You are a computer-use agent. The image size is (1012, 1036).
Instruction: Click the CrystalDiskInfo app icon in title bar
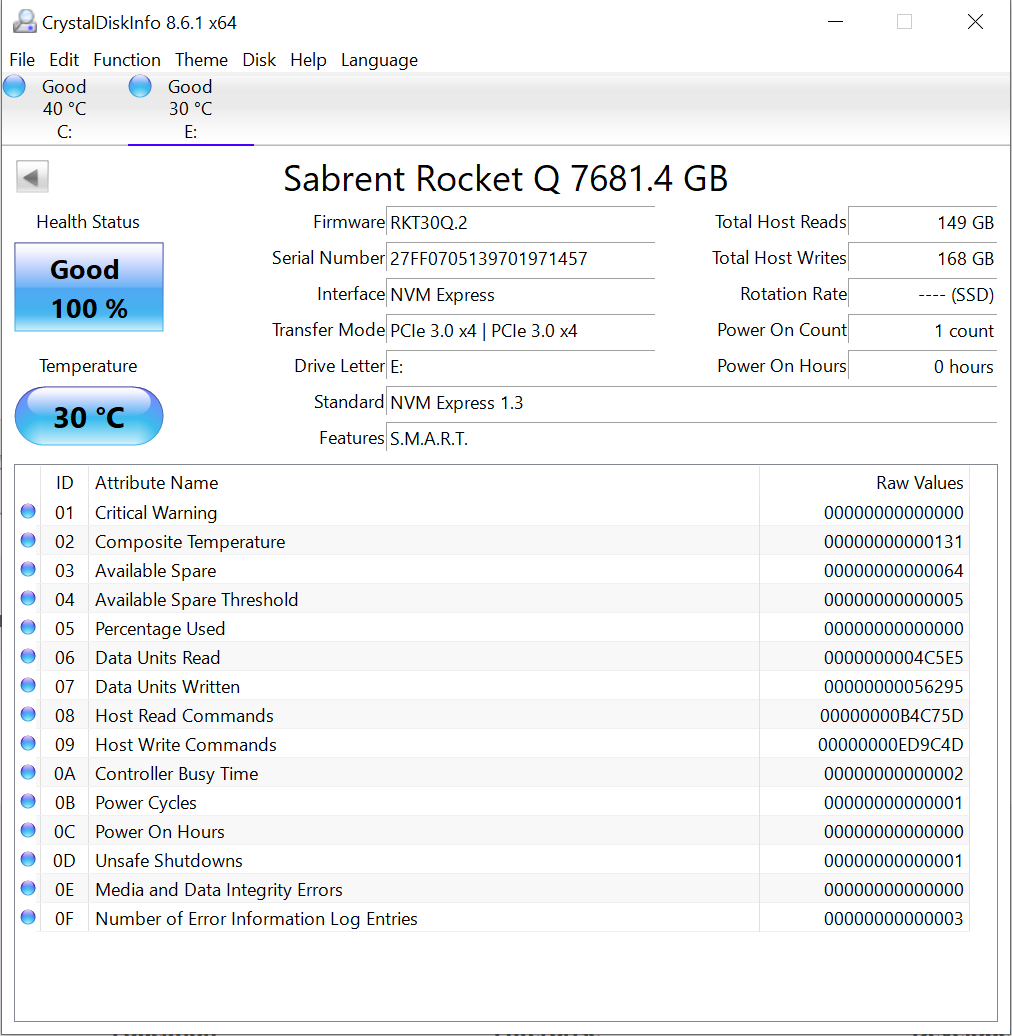22,22
